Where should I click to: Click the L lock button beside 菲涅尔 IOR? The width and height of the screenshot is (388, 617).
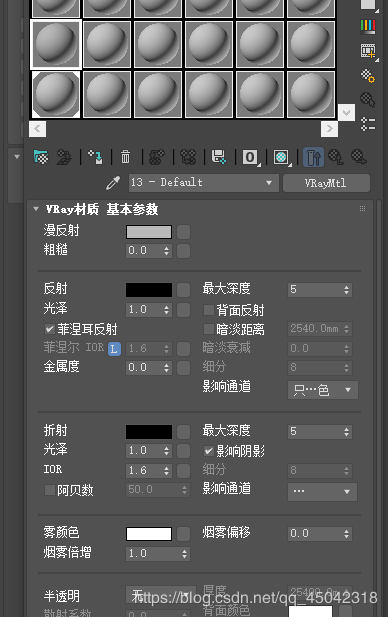114,349
